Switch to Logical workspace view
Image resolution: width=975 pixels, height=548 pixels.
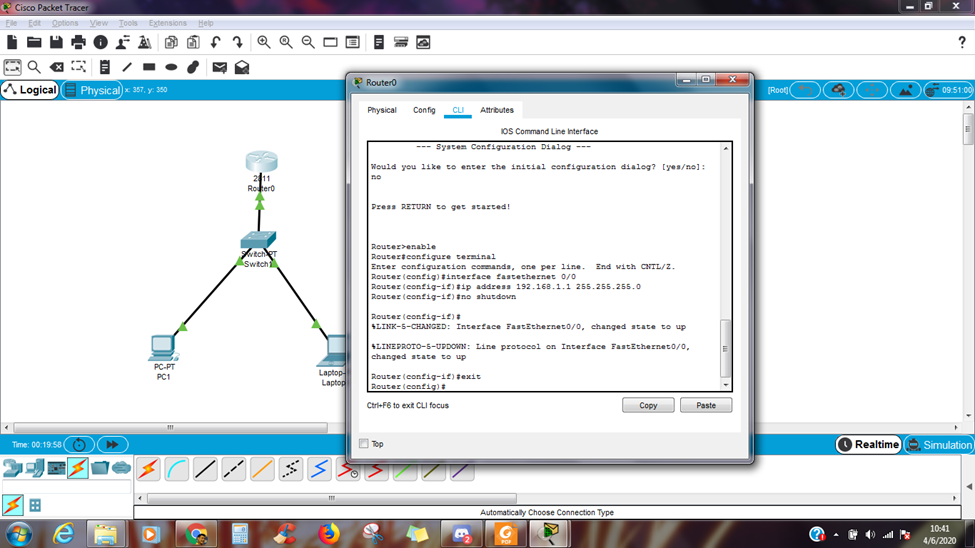(x=30, y=90)
